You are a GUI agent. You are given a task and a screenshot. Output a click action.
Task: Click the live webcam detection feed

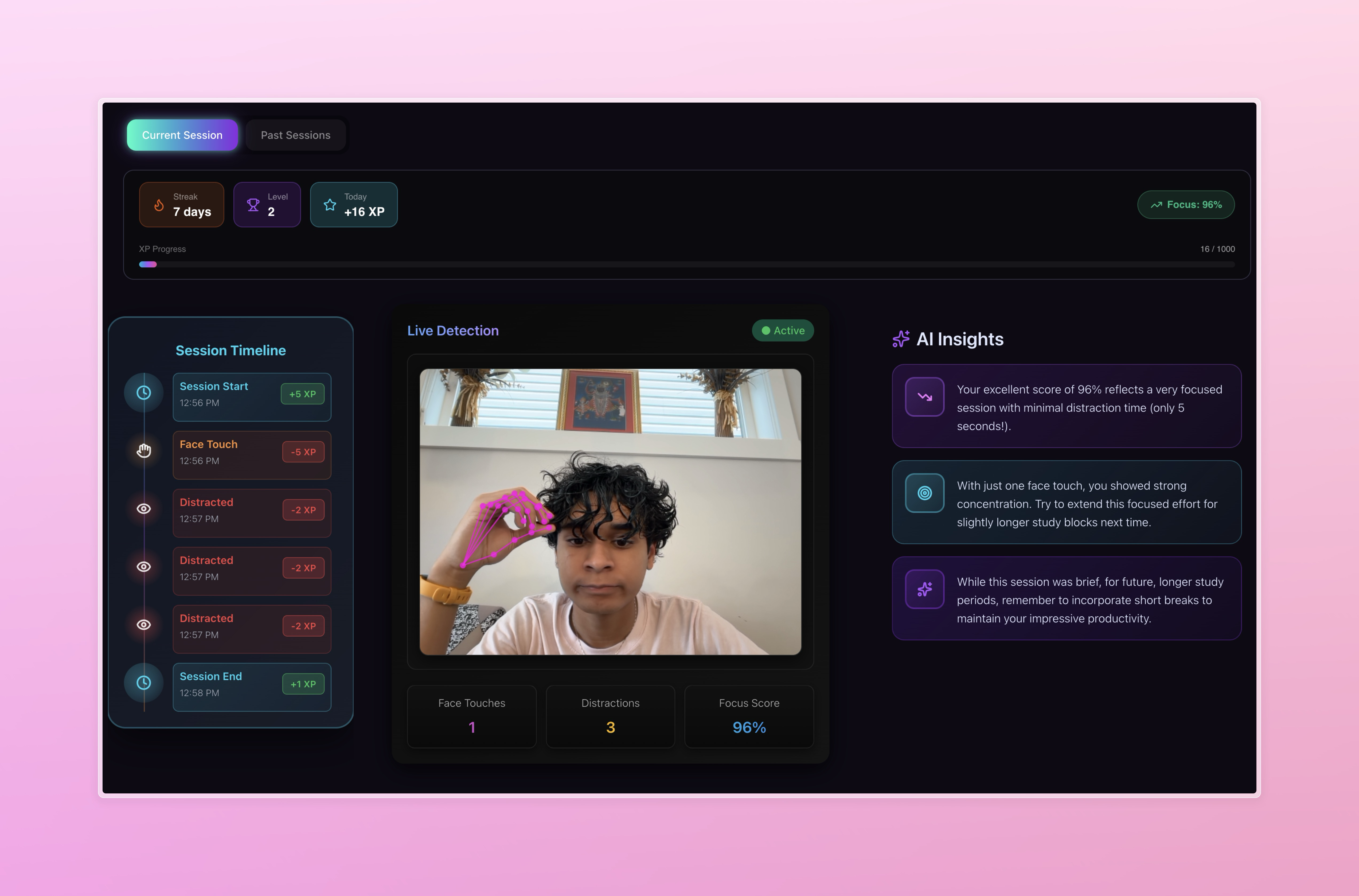(610, 511)
